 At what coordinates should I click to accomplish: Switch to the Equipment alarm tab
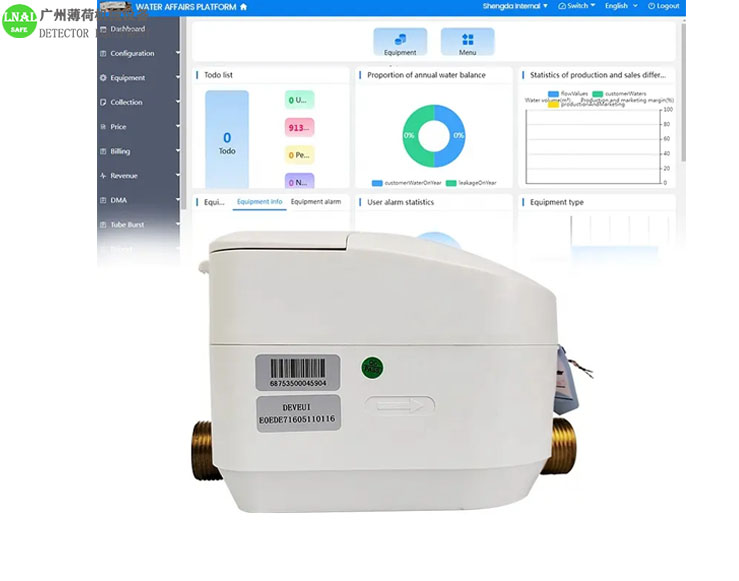click(316, 202)
